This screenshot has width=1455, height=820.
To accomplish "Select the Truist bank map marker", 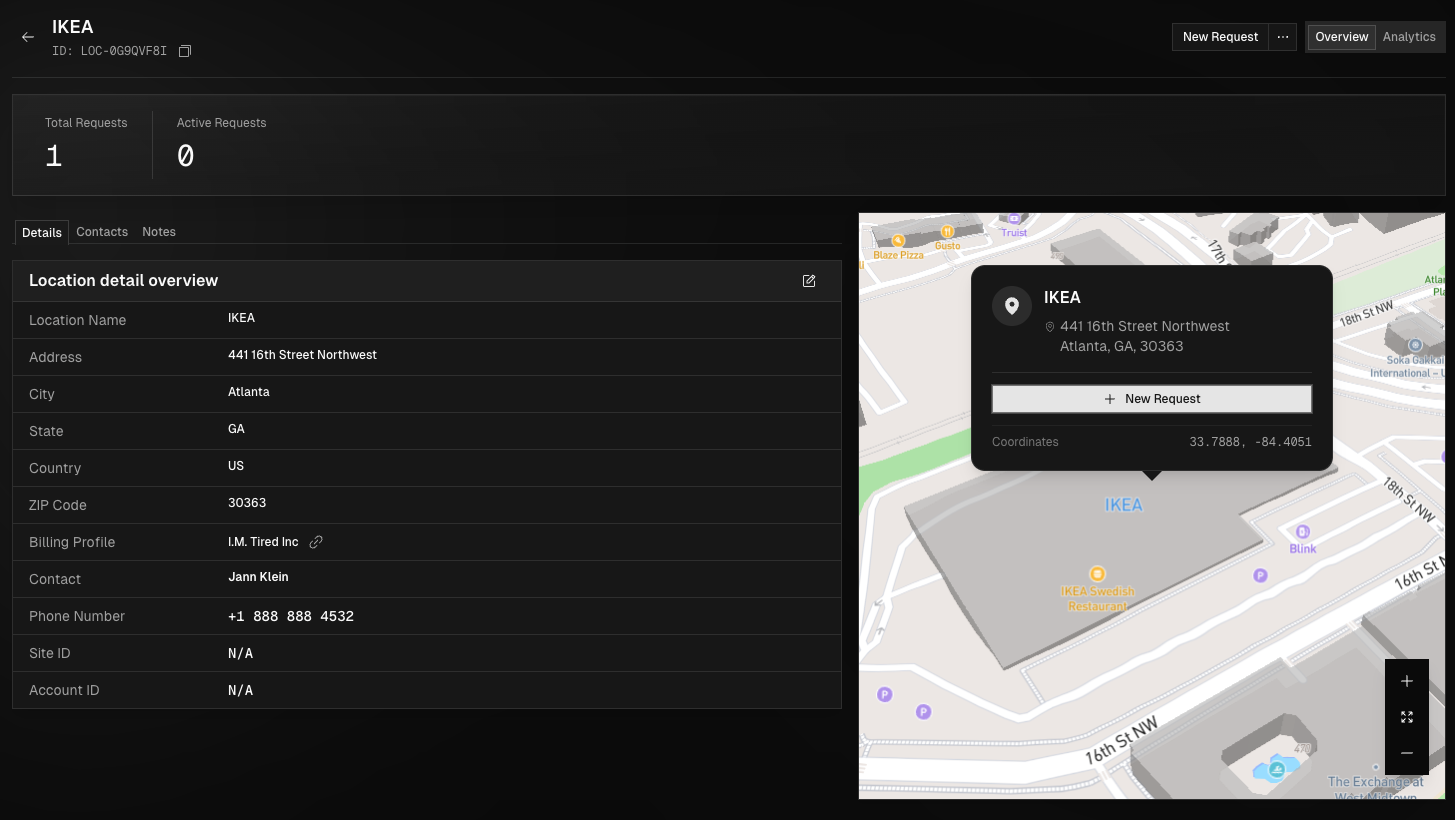I will click(1014, 219).
